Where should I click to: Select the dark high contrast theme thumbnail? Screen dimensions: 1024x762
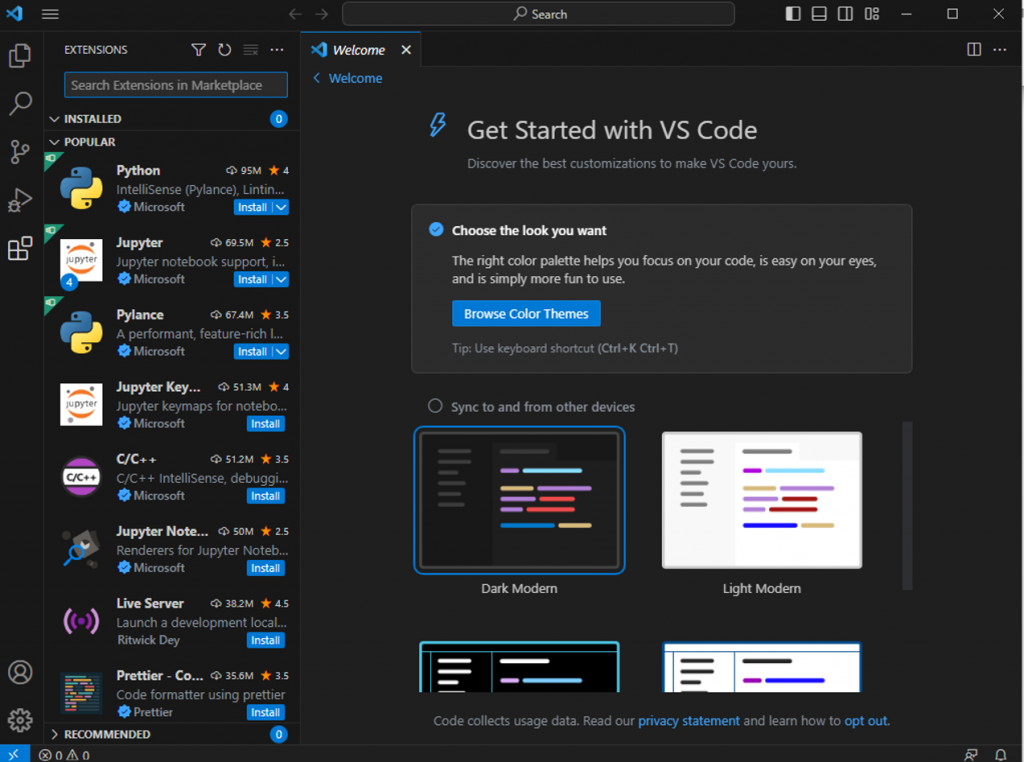519,667
